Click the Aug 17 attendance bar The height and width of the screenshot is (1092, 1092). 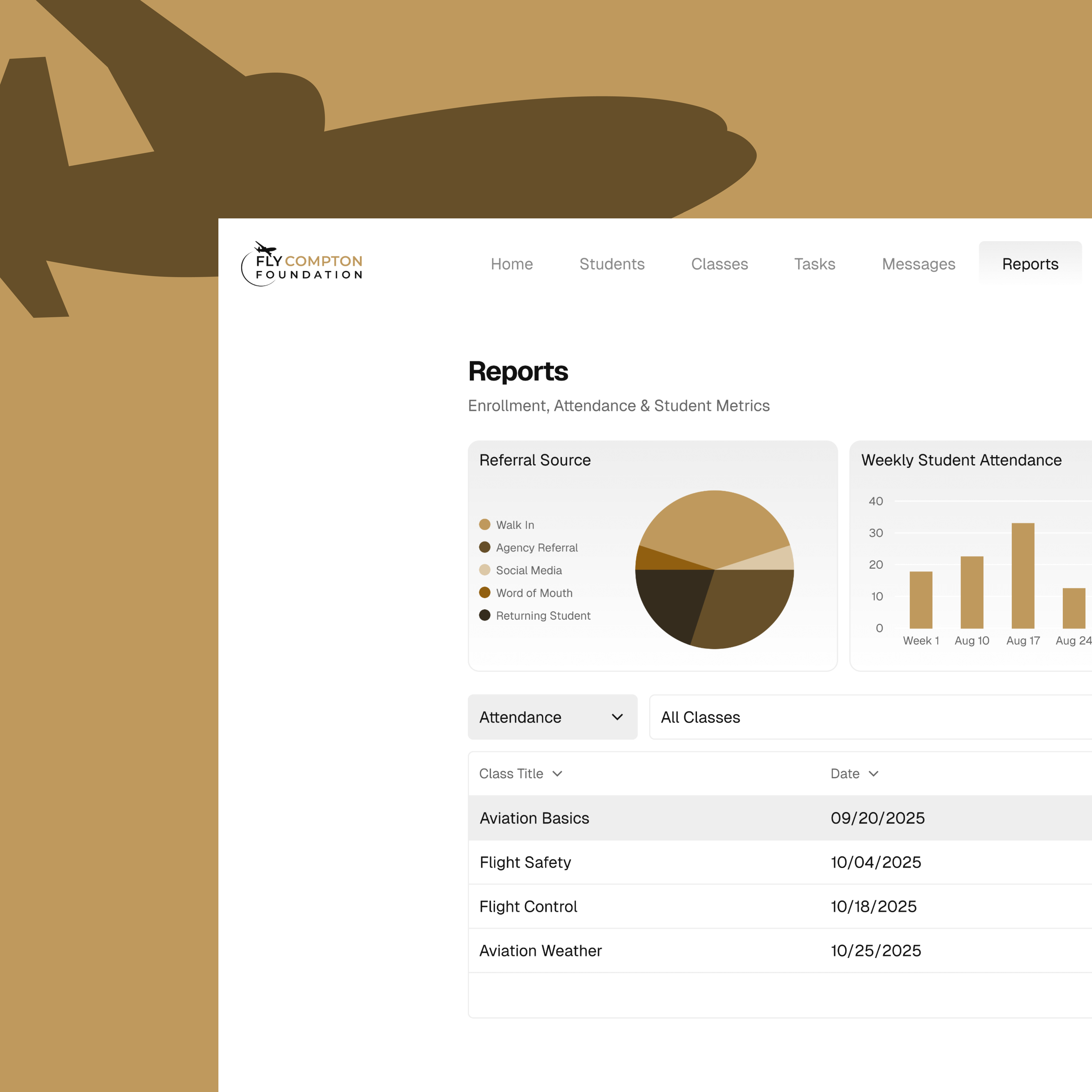1022,577
